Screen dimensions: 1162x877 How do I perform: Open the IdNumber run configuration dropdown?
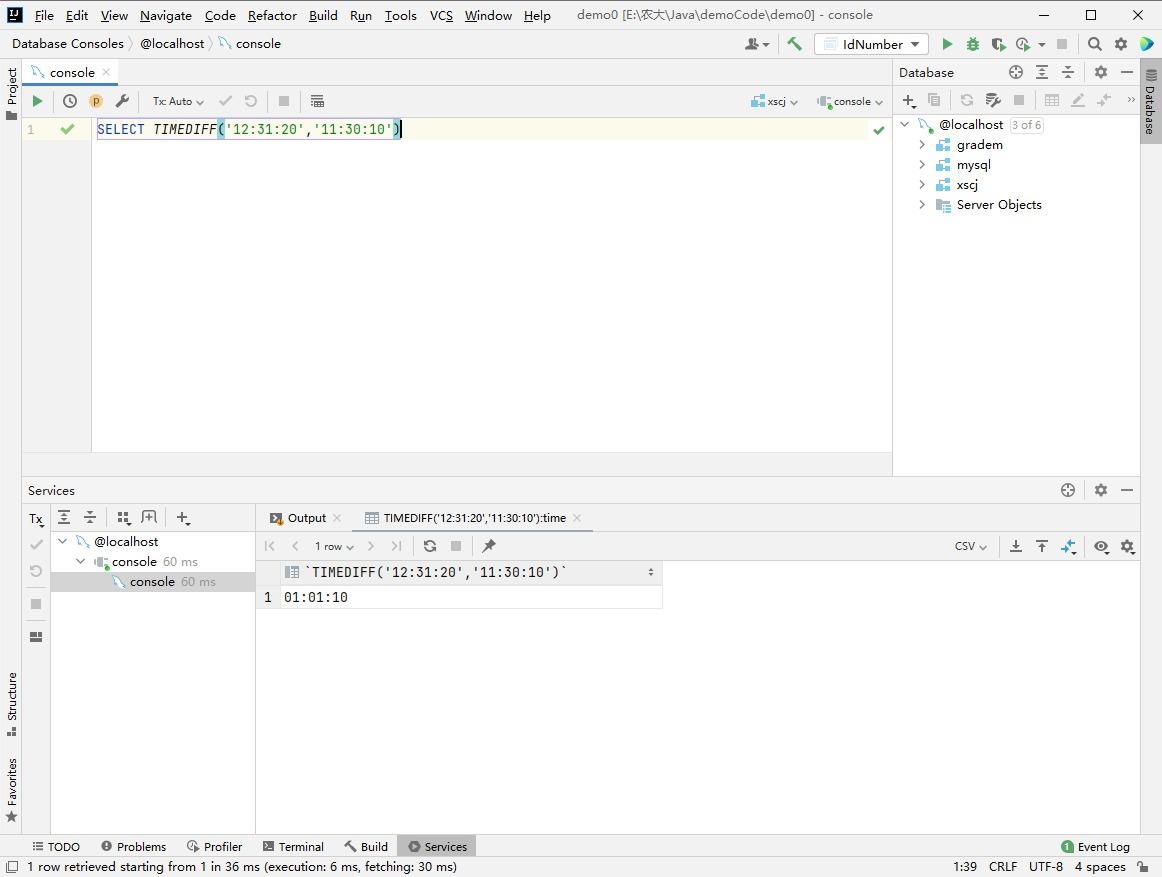click(871, 44)
